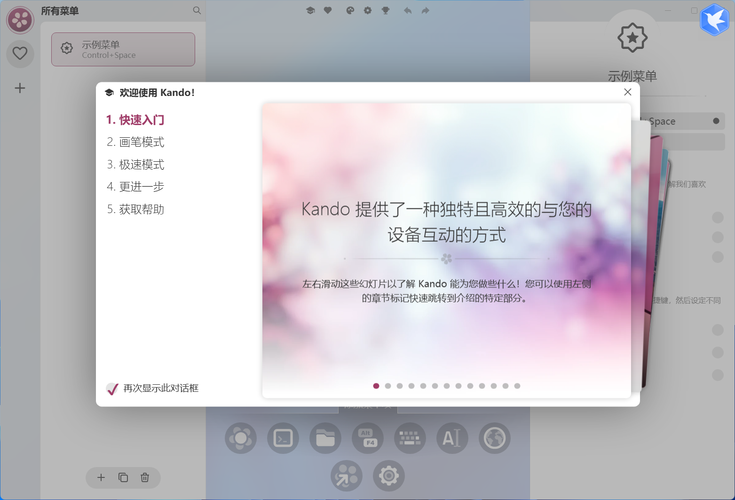Screen dimensions: 735x500
Task: Go to 5. 获取帮助 chapter
Action: pos(135,209)
